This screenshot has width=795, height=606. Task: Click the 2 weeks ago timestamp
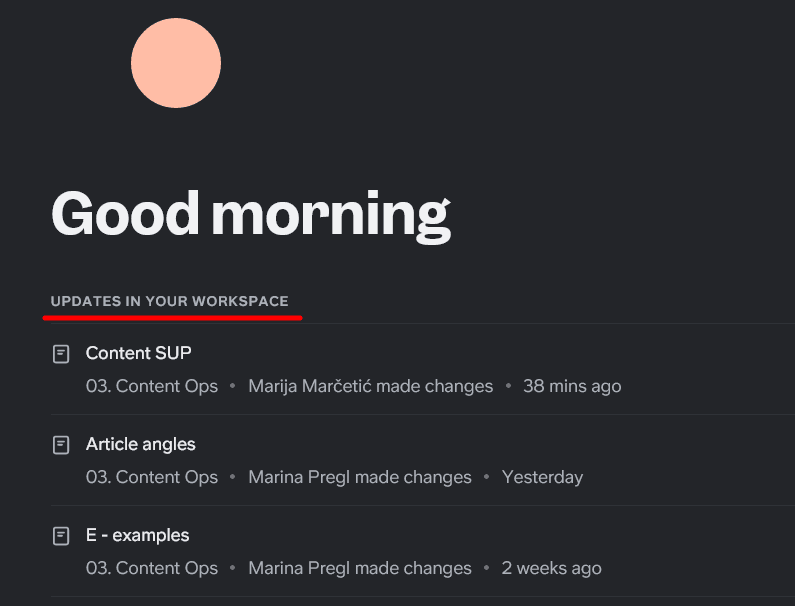(552, 568)
